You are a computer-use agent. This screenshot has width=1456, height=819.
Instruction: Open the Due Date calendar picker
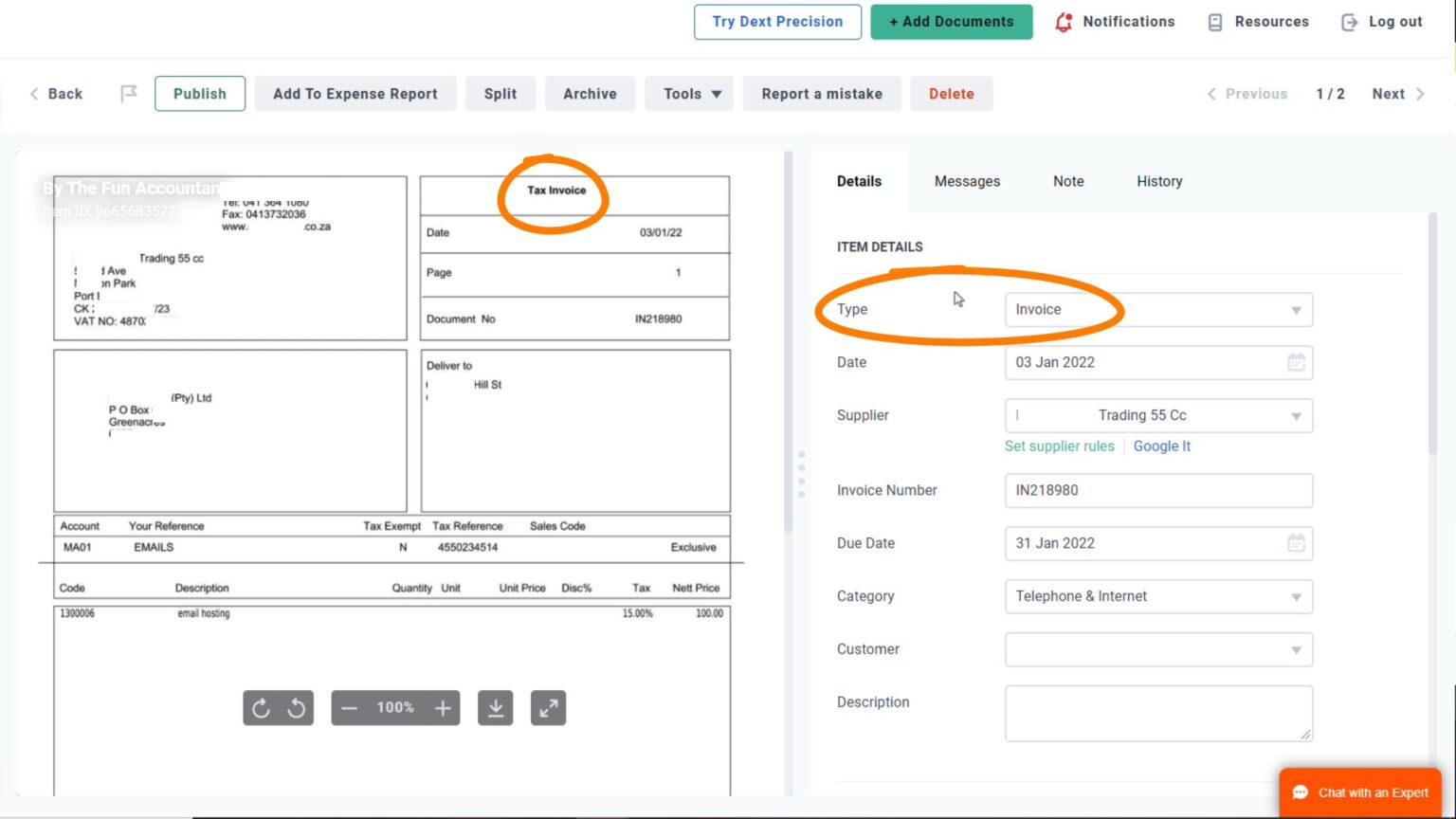(x=1296, y=543)
